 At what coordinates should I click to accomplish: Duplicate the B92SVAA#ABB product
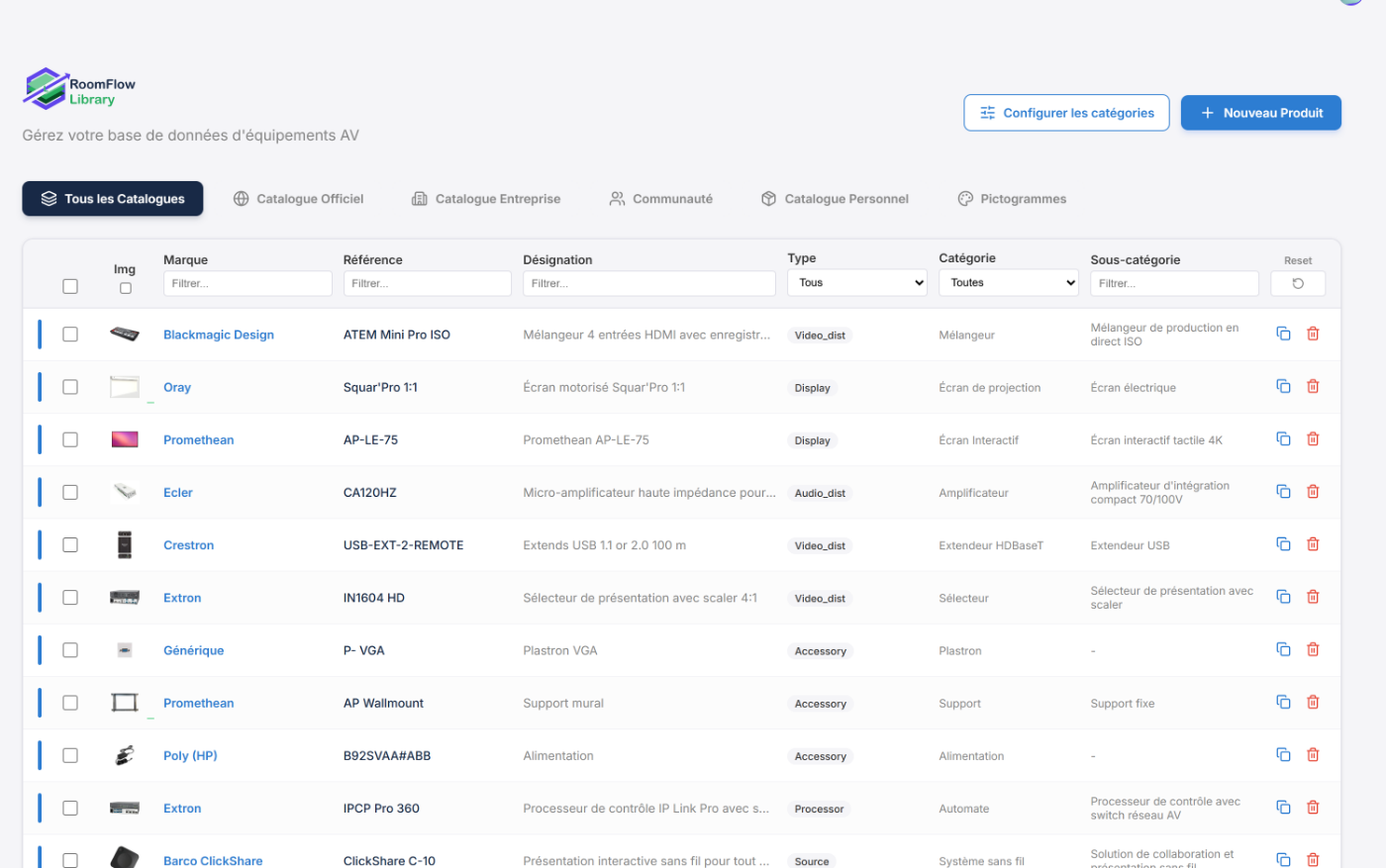(x=1283, y=754)
